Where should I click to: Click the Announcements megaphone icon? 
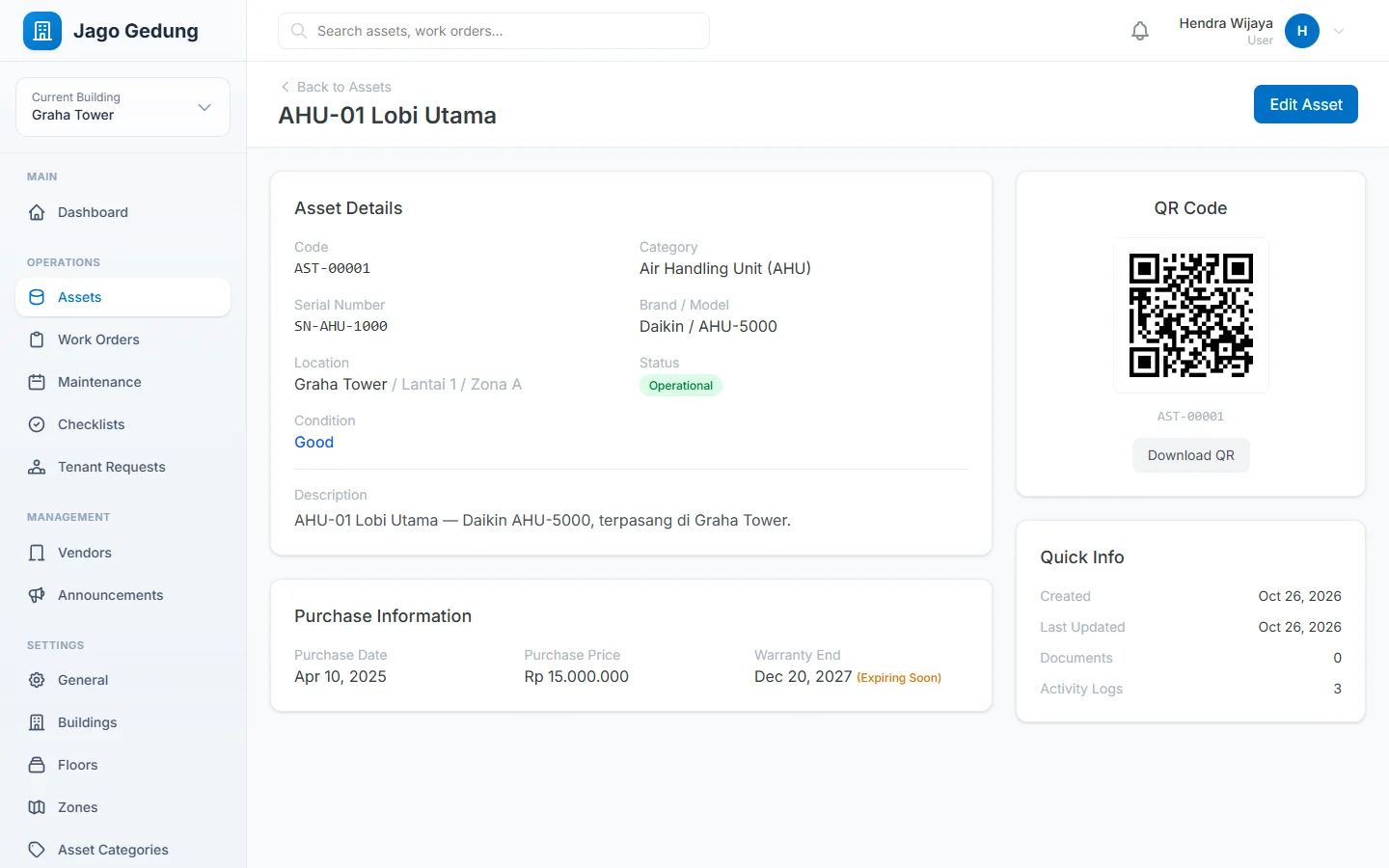(x=37, y=595)
